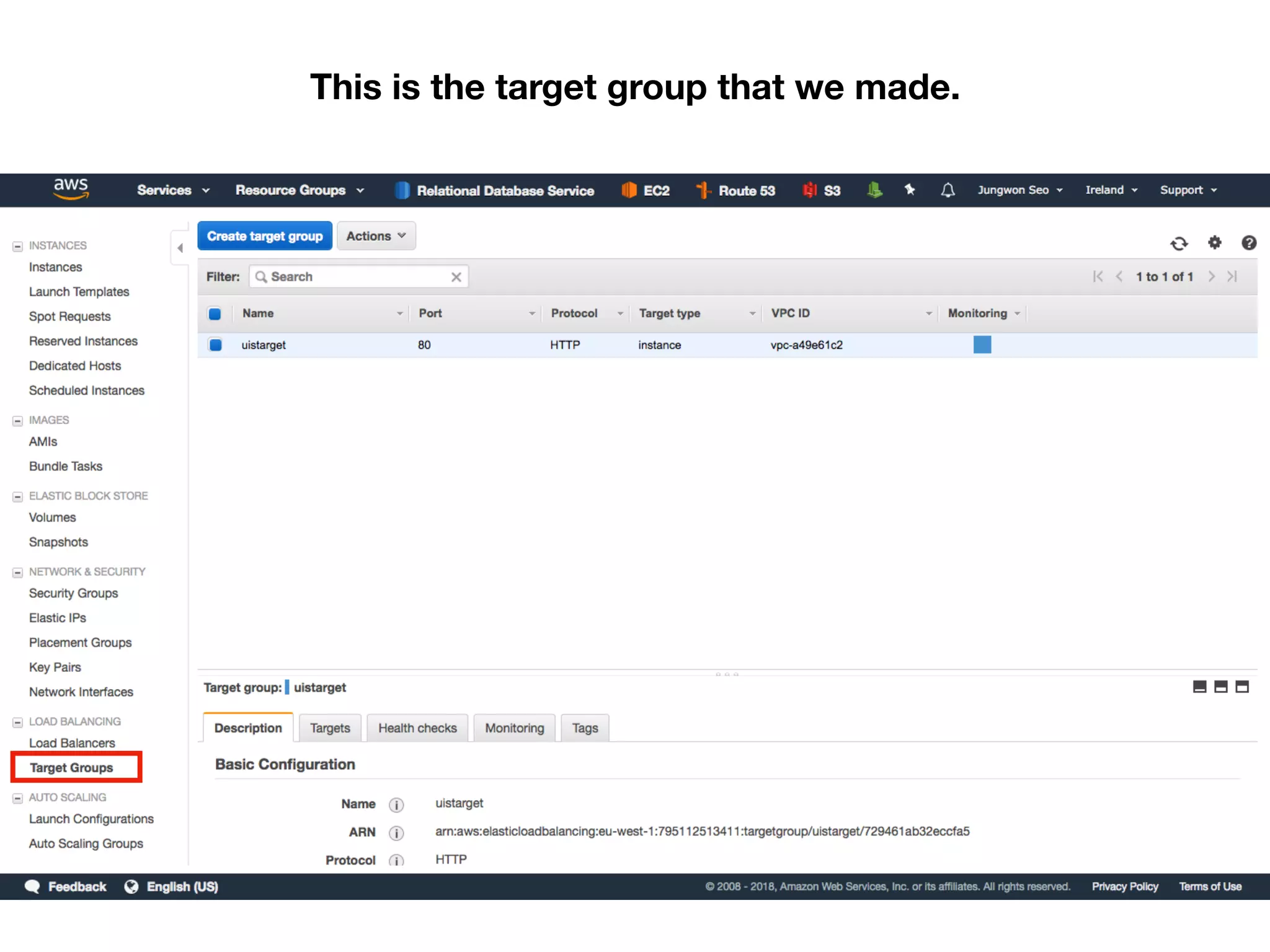1270x952 pixels.
Task: Open the Route 53 shortcut icon
Action: click(703, 190)
